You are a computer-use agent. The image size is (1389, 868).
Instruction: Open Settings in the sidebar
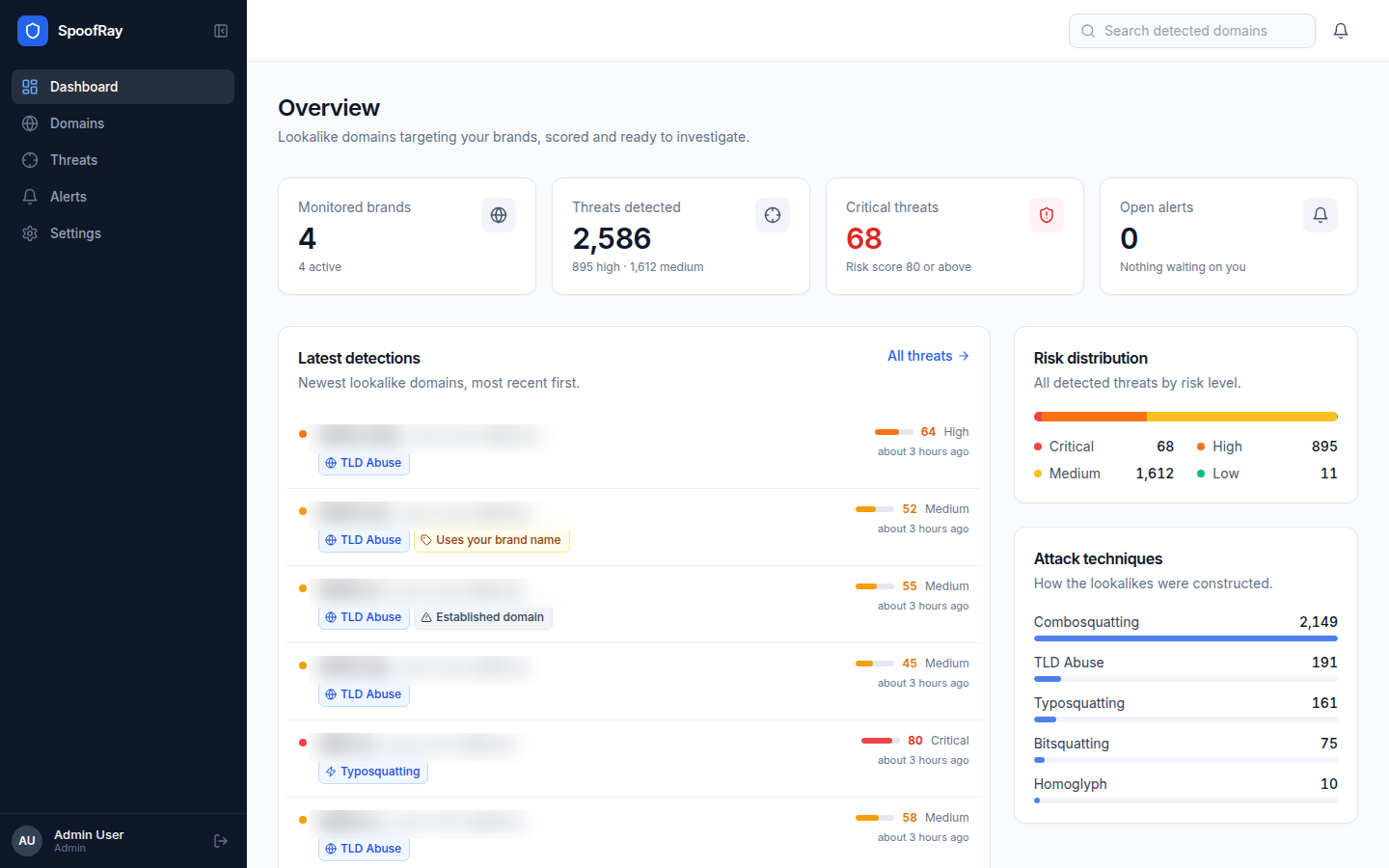123,233
